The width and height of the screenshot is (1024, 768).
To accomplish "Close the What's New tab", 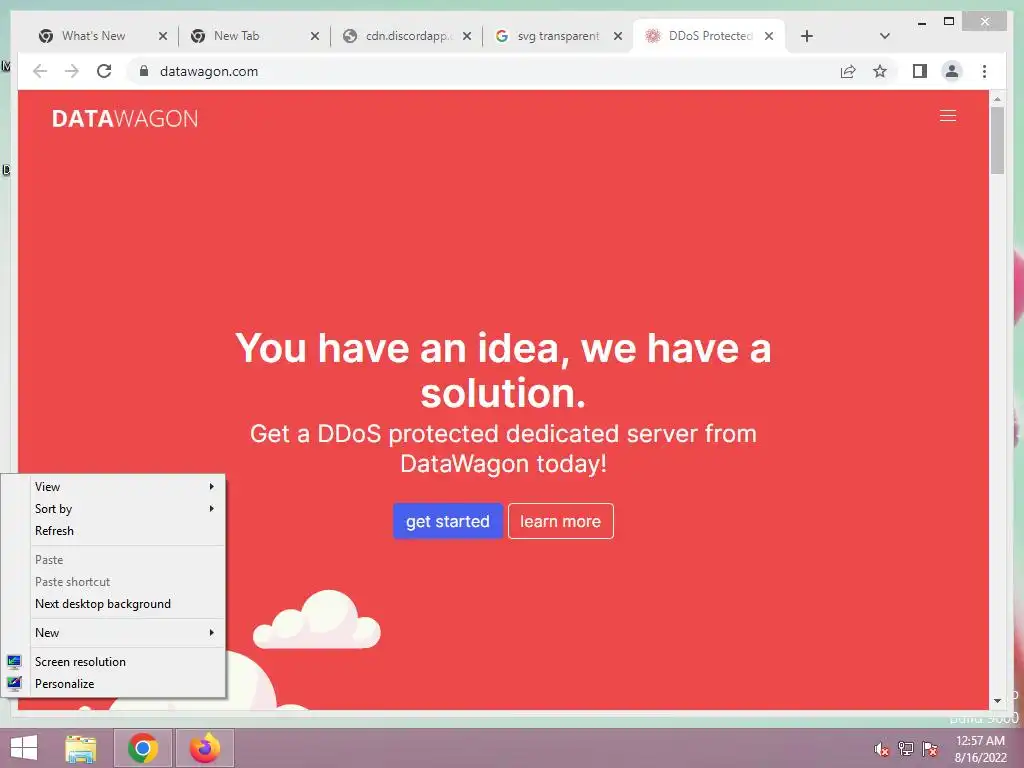I will pyautogui.click(x=163, y=36).
